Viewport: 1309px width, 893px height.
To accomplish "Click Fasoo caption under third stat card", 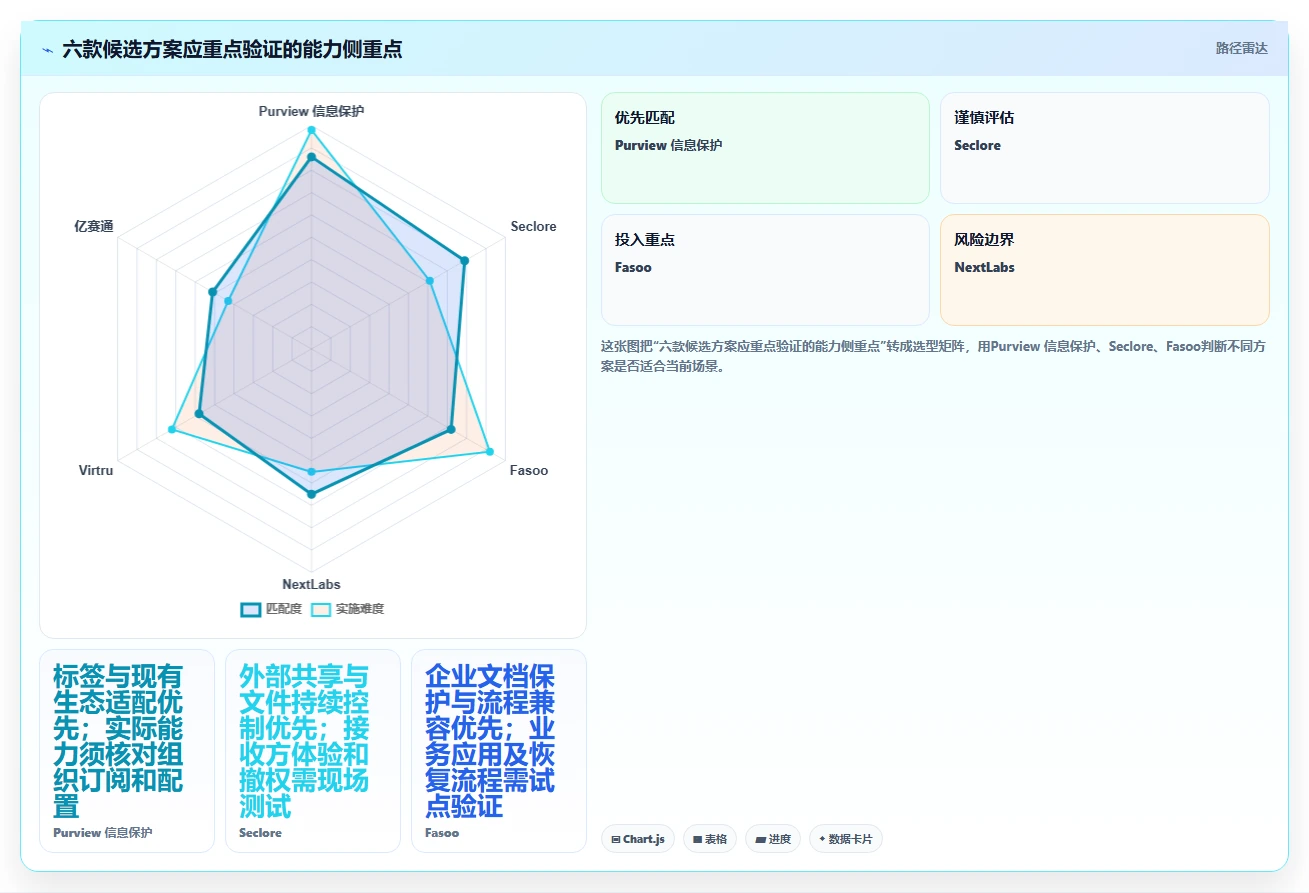I will point(442,832).
